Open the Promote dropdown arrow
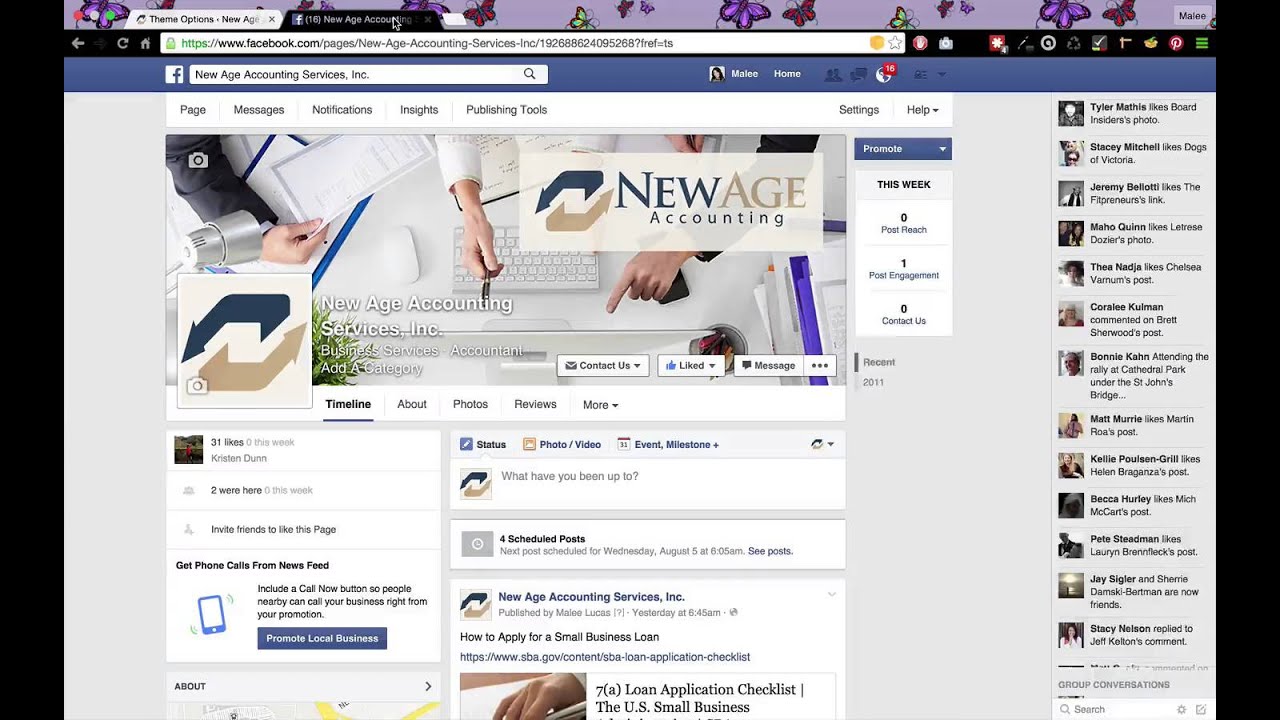Viewport: 1280px width, 720px height. pos(942,149)
